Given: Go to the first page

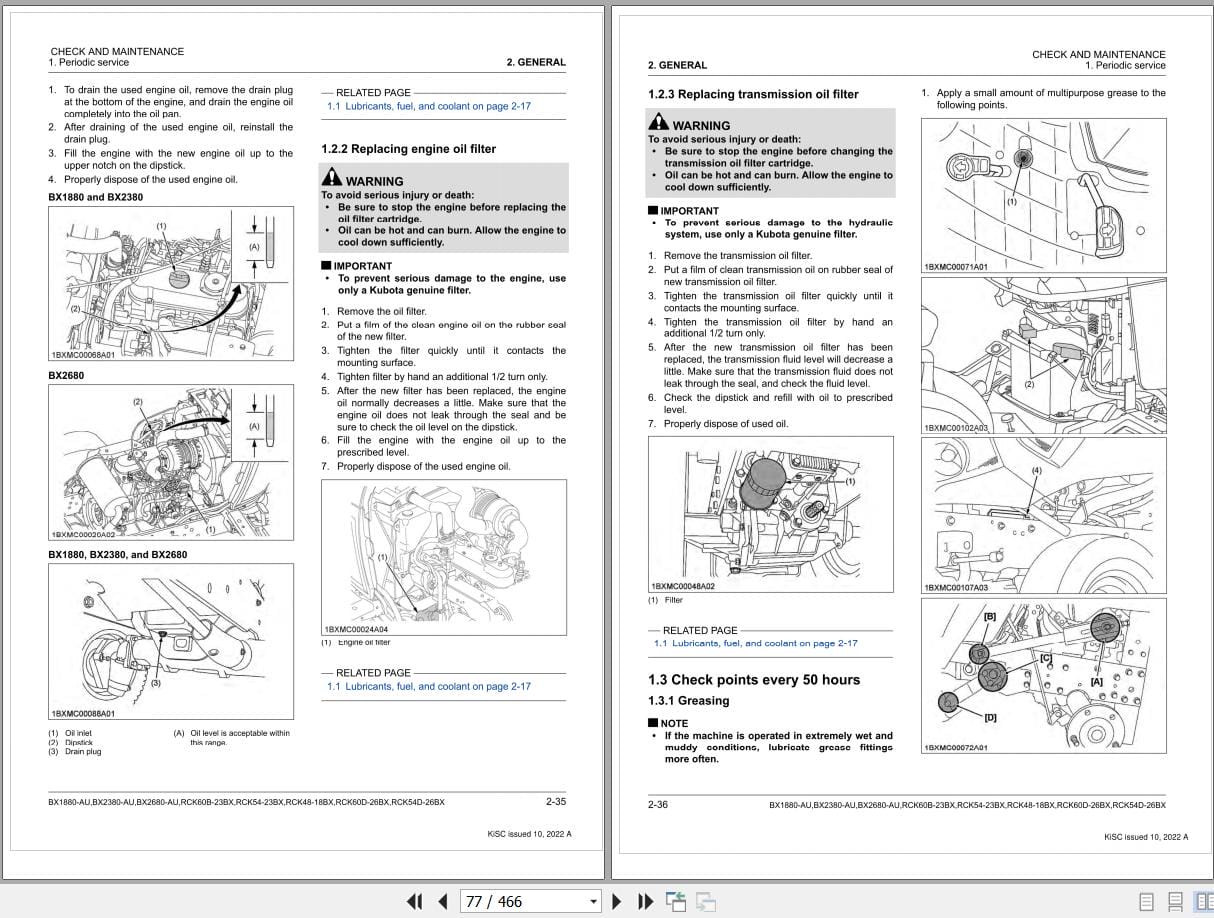Looking at the screenshot, I should (413, 901).
